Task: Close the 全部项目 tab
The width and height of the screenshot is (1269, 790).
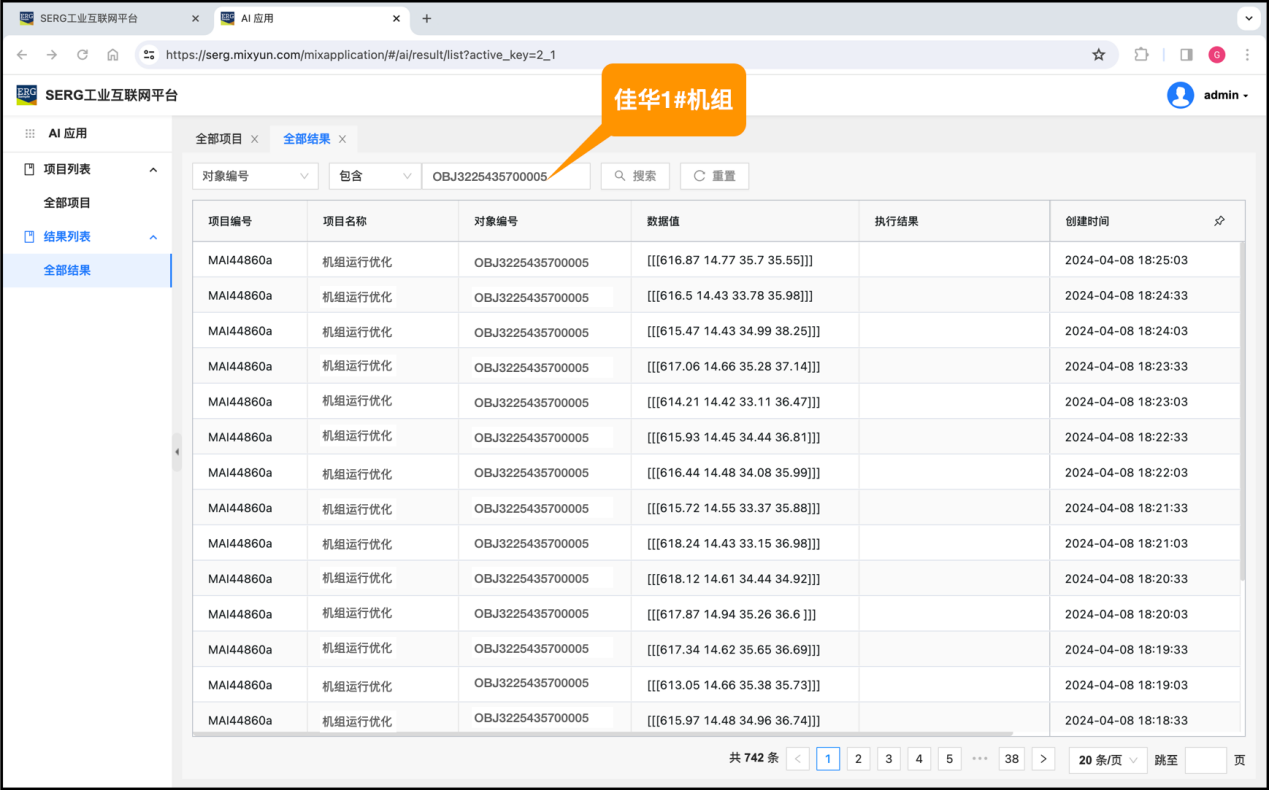Action: pos(255,139)
